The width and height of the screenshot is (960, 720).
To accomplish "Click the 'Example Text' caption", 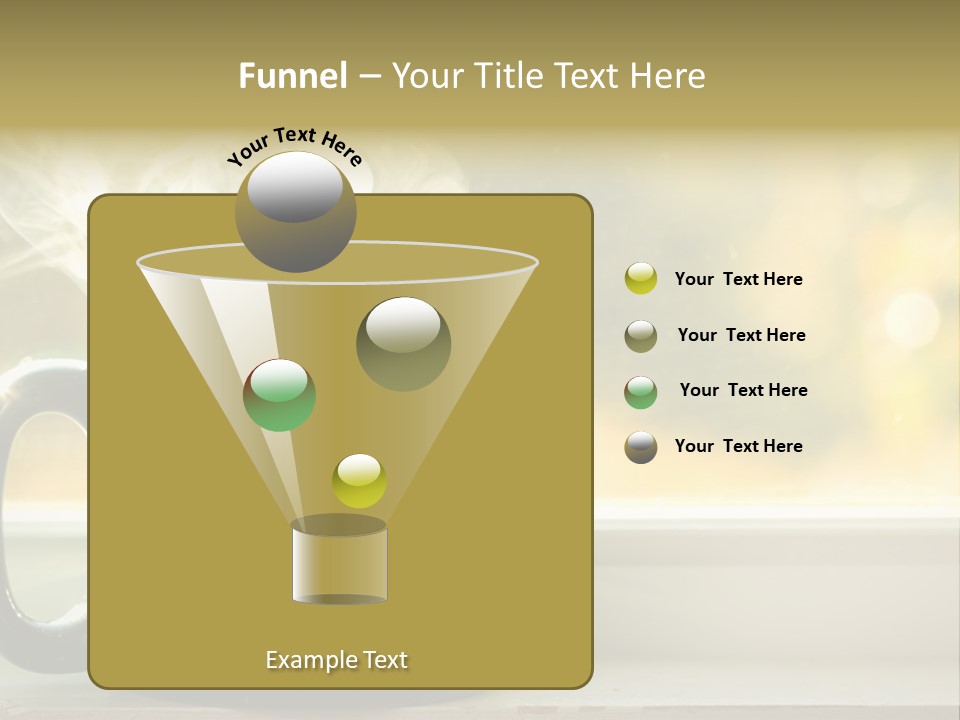I will coord(336,659).
